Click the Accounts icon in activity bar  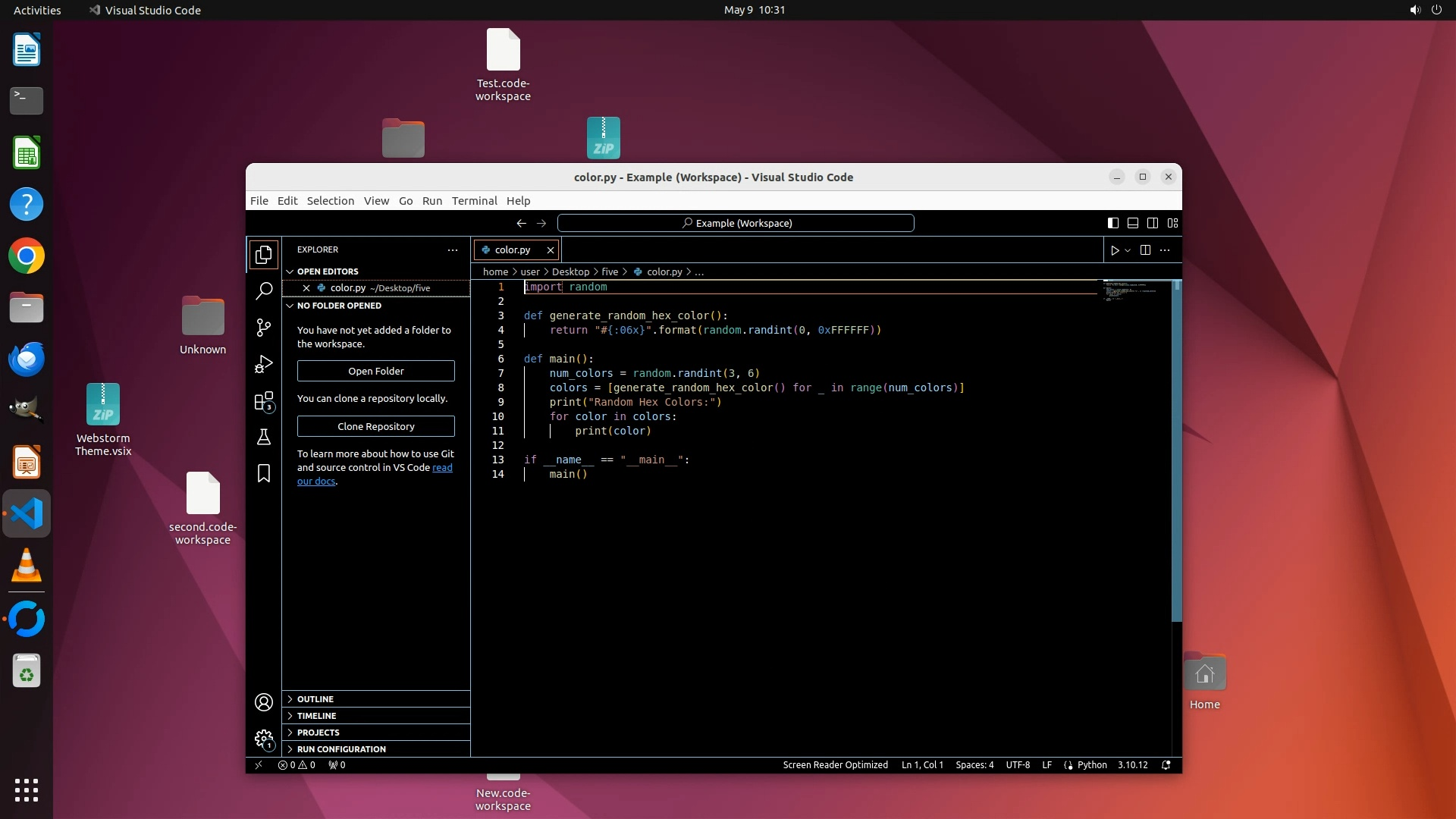[x=263, y=703]
